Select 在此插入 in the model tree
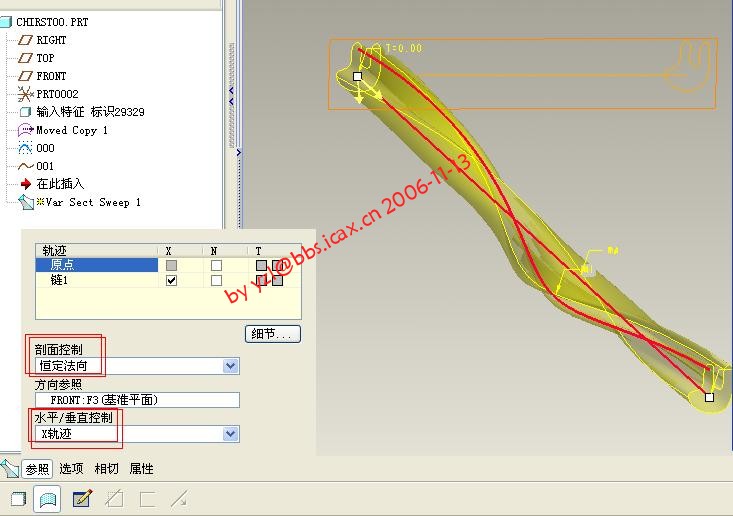The width and height of the screenshot is (733, 516). click(x=60, y=184)
